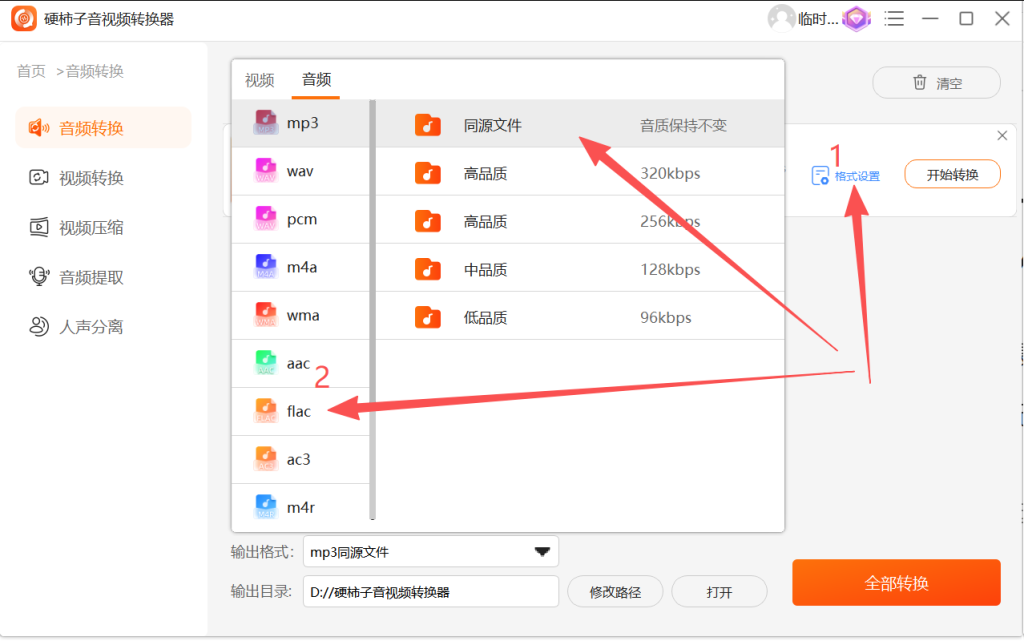This screenshot has height=641, width=1024.
Task: Go to 人声分离 in sidebar
Action: (76, 327)
